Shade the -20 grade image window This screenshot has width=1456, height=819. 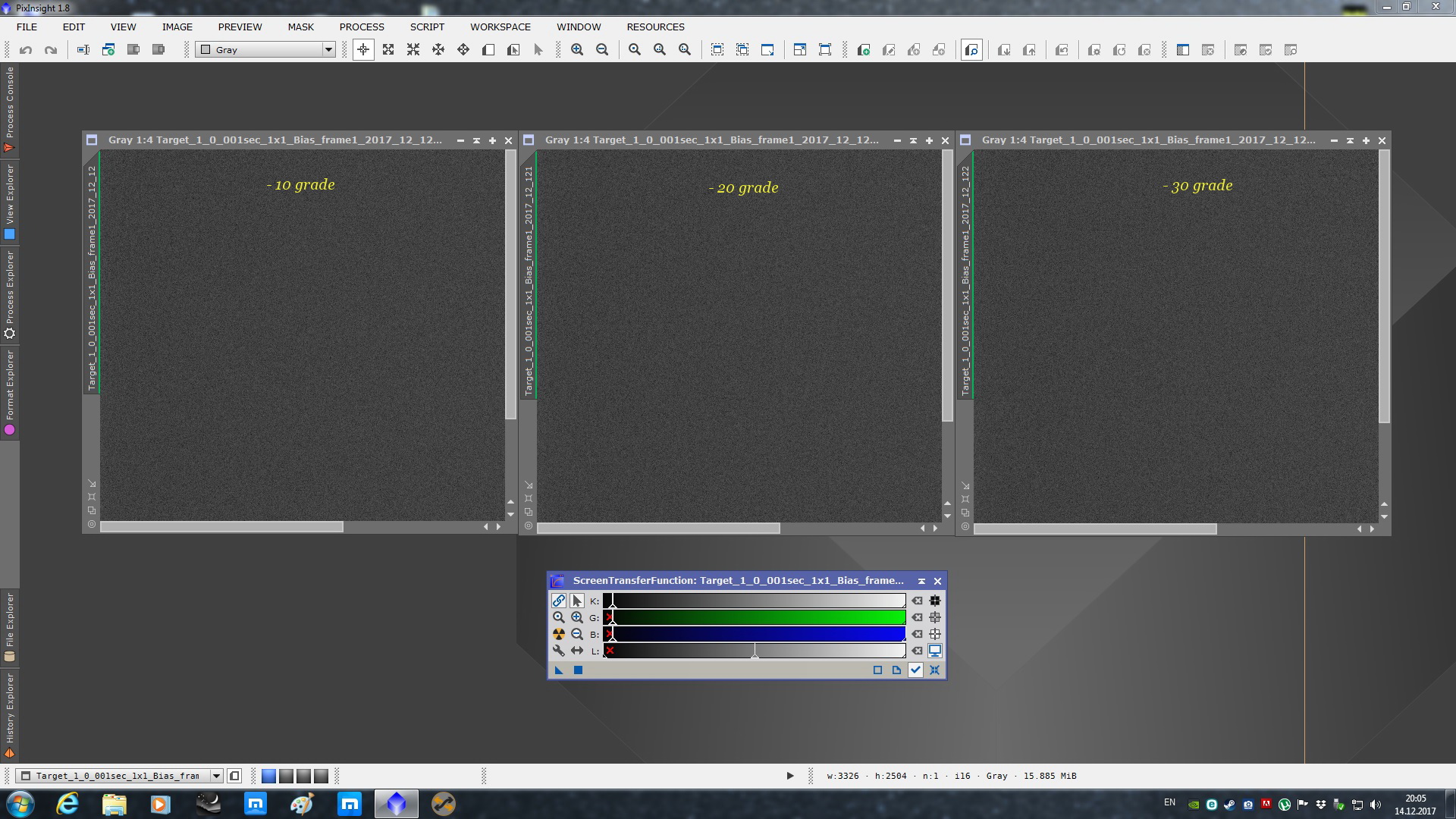coord(913,140)
